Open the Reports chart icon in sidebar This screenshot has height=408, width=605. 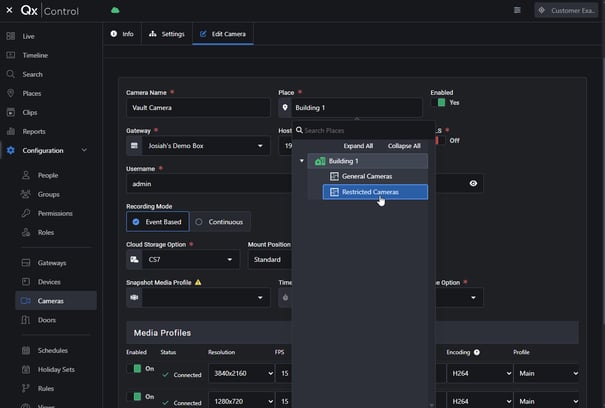coord(11,131)
